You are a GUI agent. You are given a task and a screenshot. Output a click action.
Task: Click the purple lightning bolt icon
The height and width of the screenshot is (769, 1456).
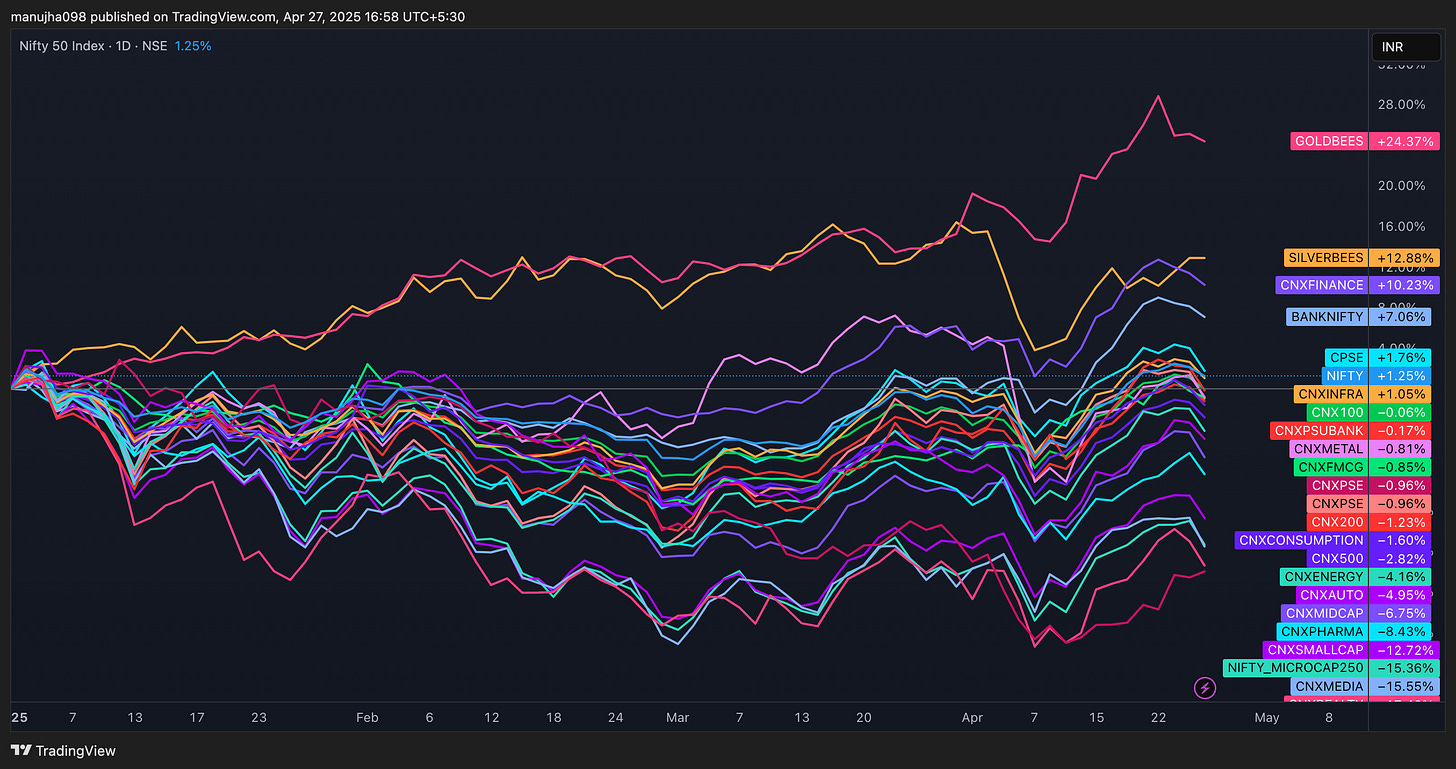(1205, 688)
